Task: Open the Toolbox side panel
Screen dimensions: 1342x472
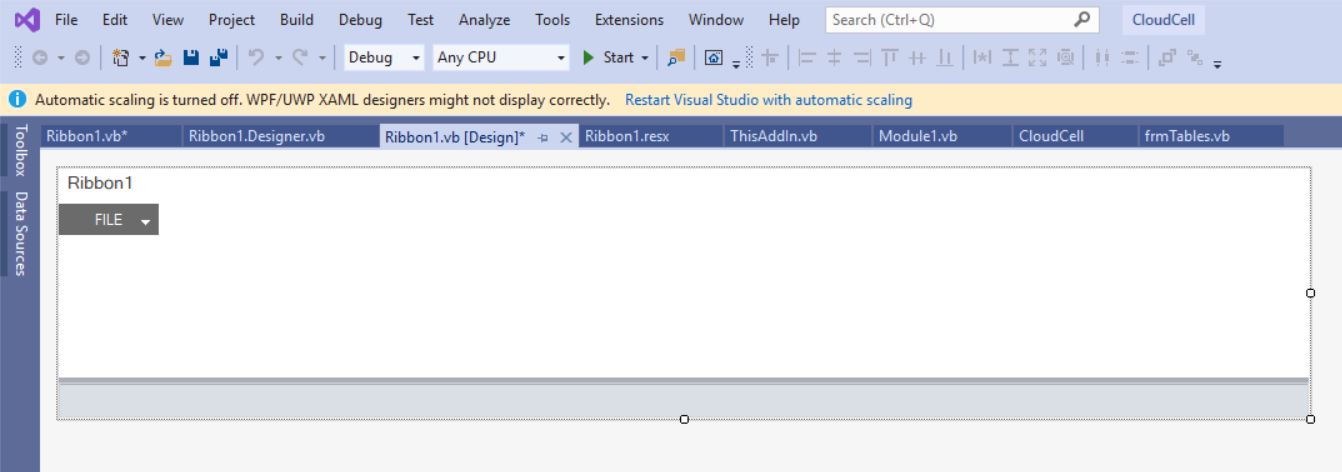Action: point(20,151)
